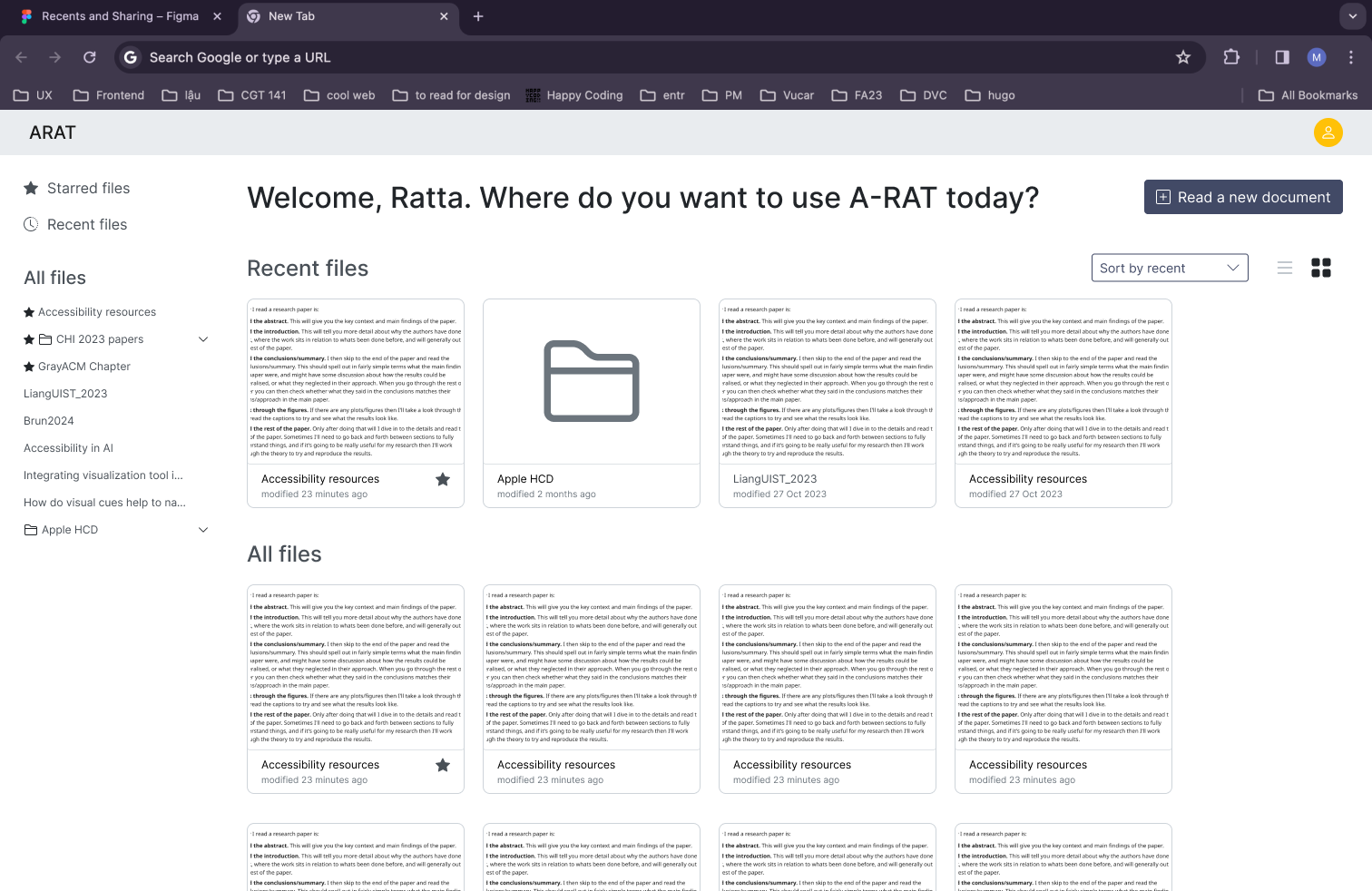The height and width of the screenshot is (891, 1372).
Task: Open DVC bookmarks folder
Action: 924,95
